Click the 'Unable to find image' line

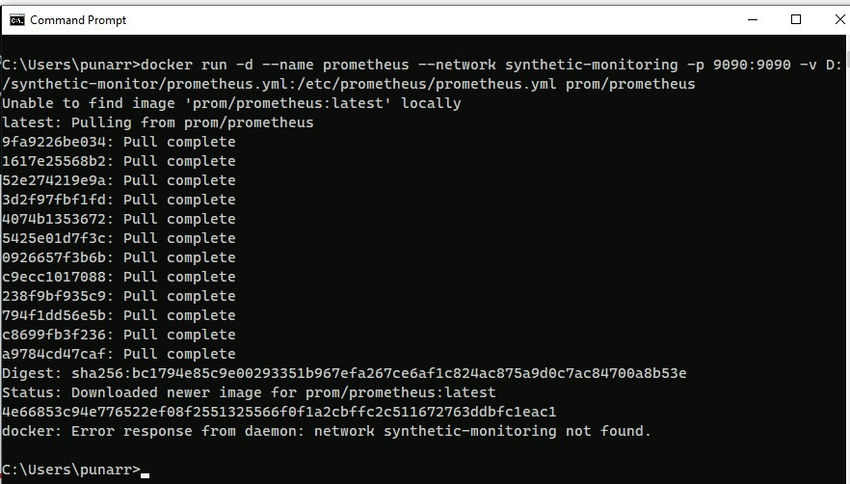(231, 103)
